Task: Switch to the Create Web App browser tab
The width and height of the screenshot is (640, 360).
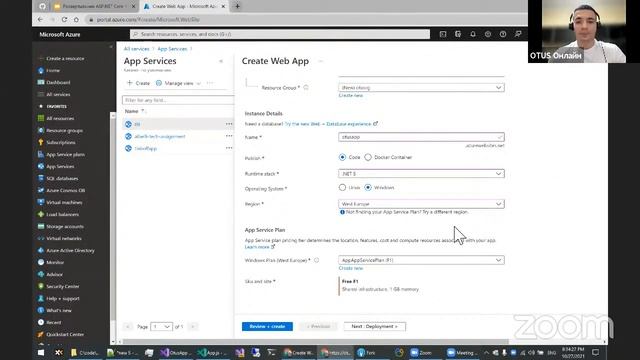Action: tap(184, 7)
